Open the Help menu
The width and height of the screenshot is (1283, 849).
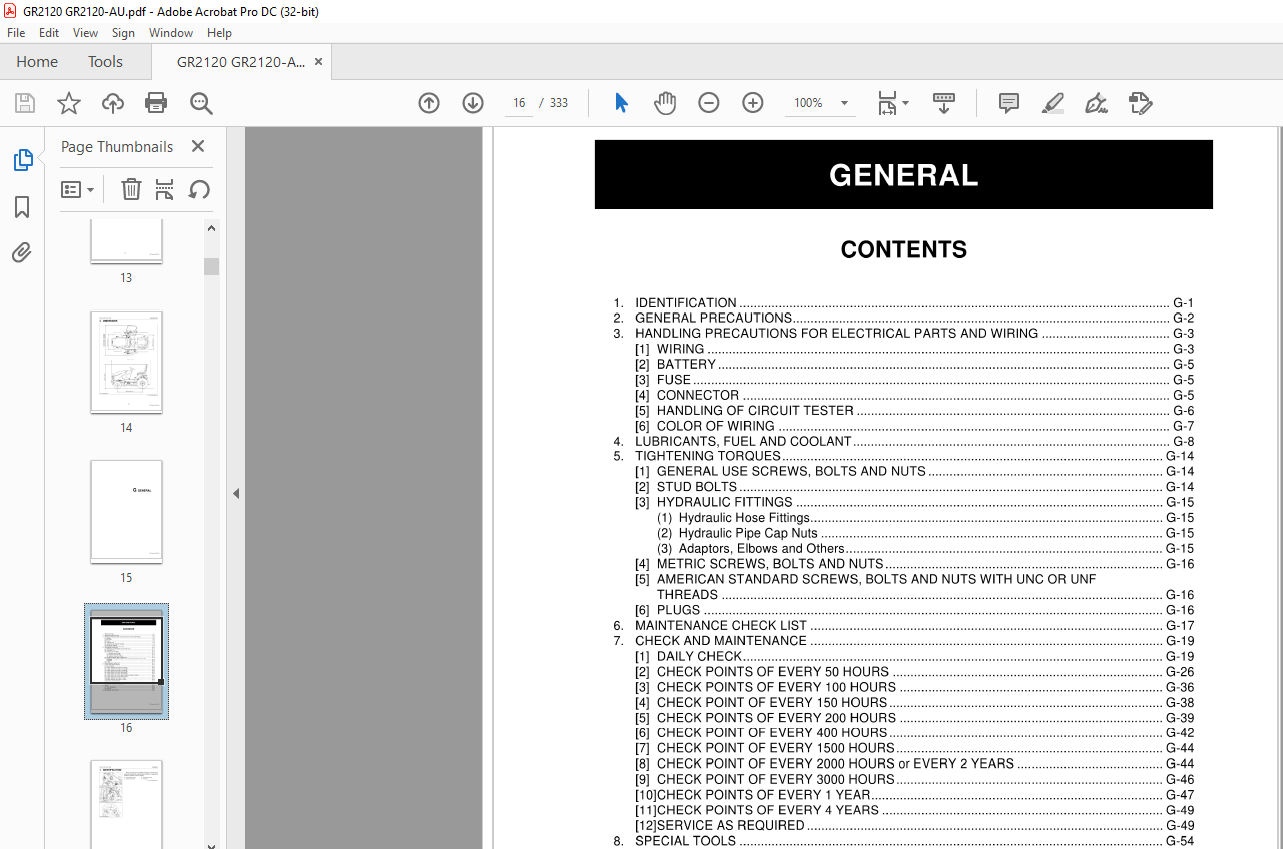click(219, 33)
